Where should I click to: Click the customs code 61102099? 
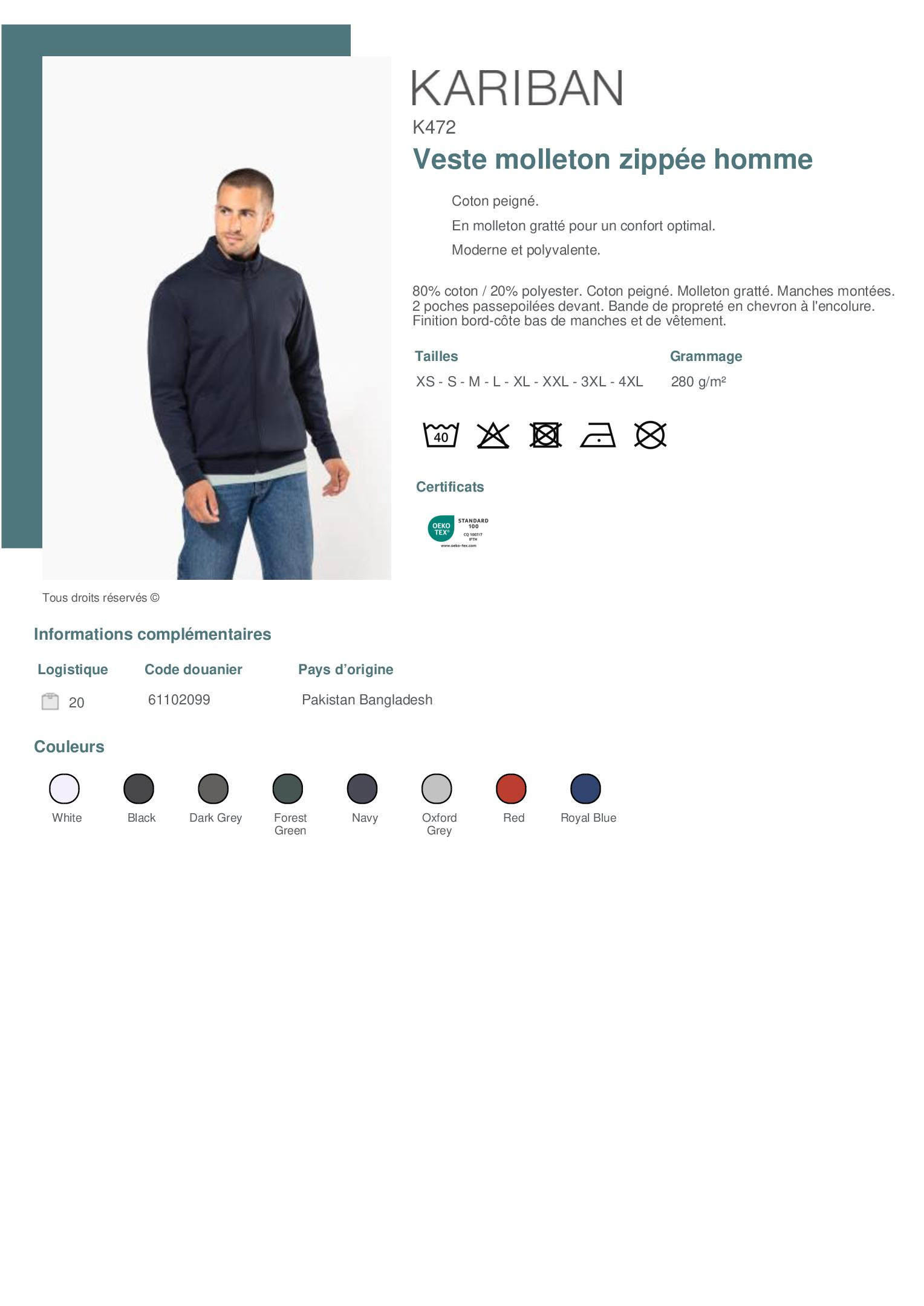(x=179, y=700)
